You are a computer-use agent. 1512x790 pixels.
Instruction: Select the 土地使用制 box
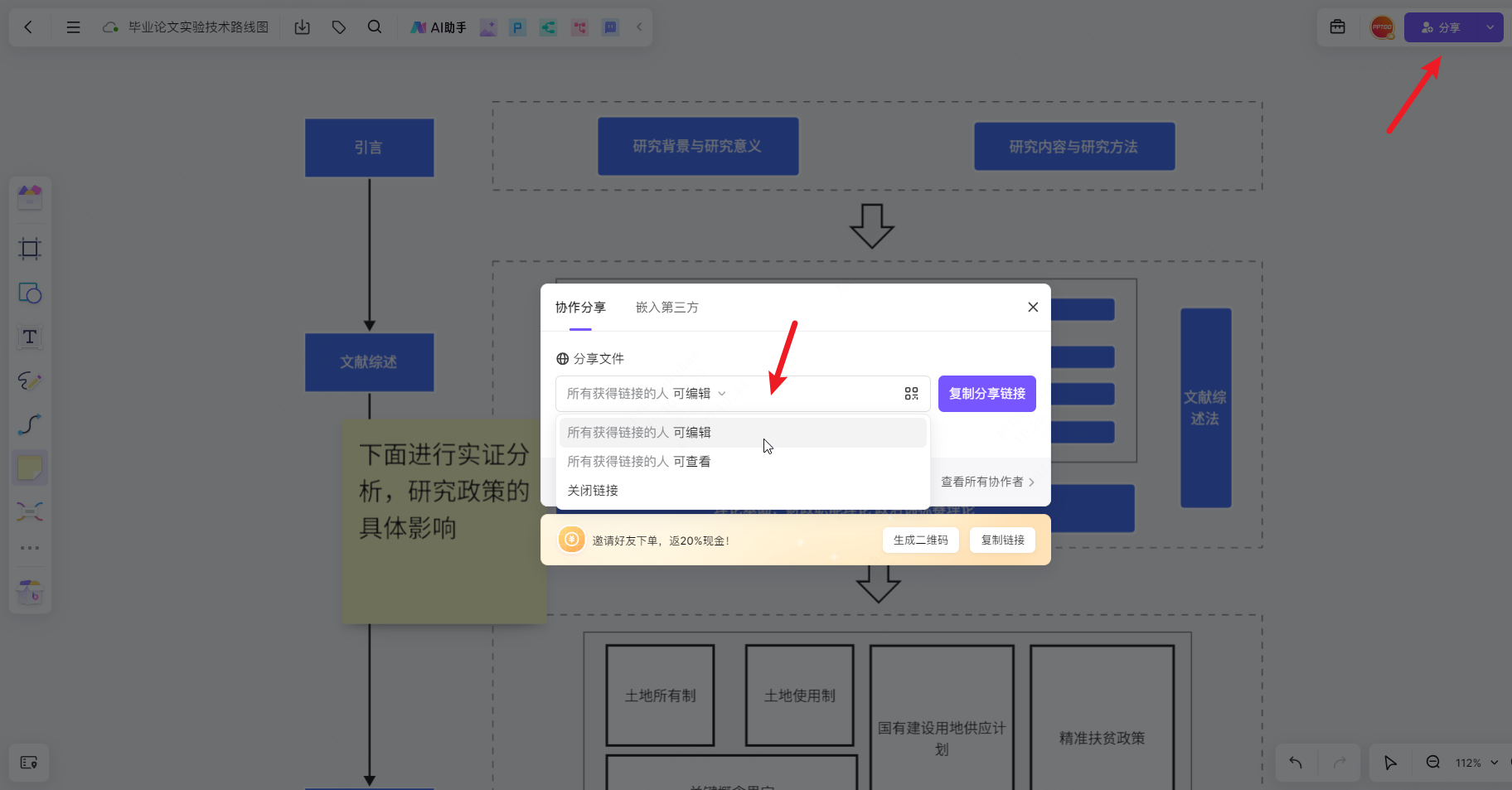pos(799,695)
